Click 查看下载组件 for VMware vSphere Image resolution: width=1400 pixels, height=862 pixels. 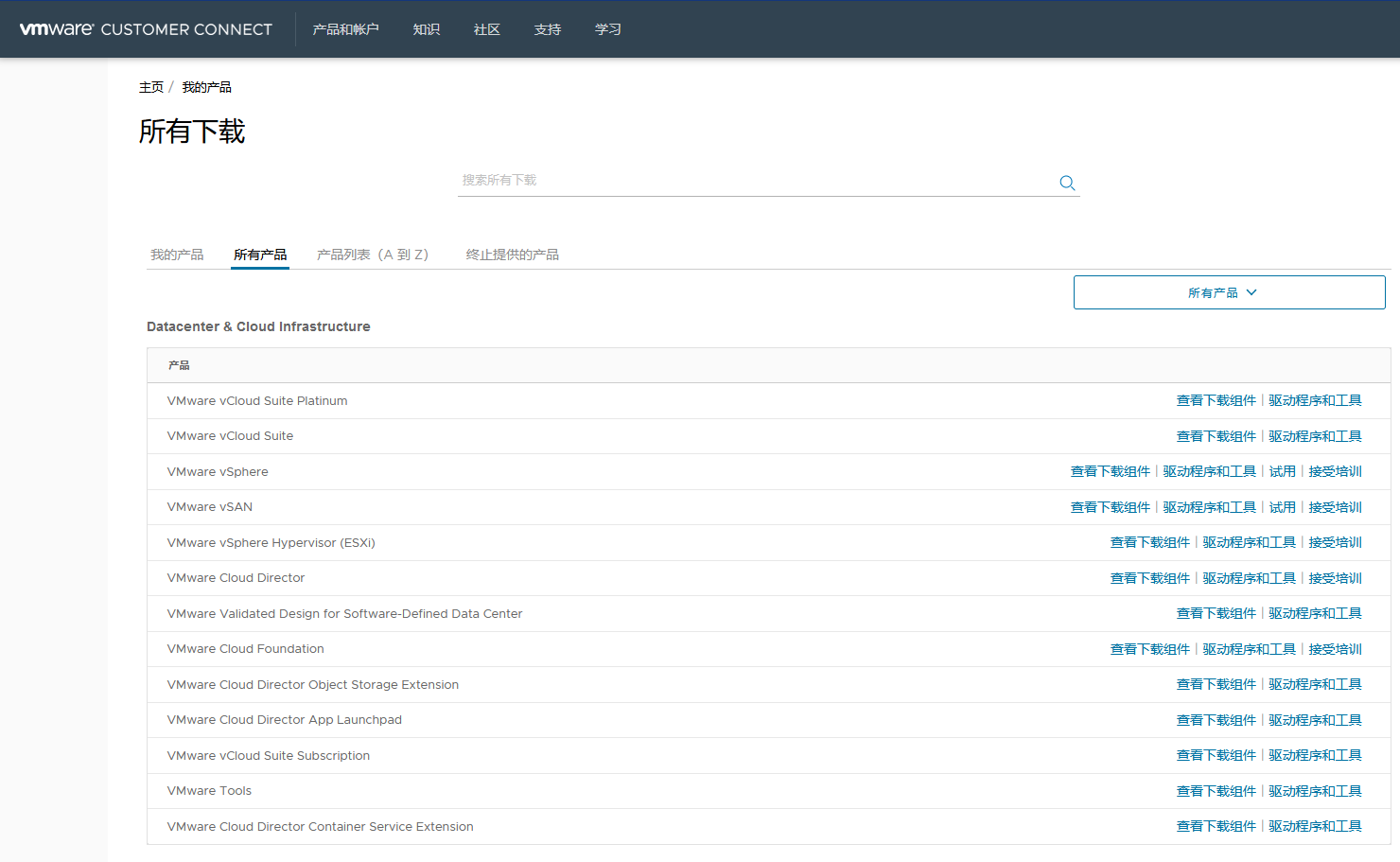coord(1110,471)
